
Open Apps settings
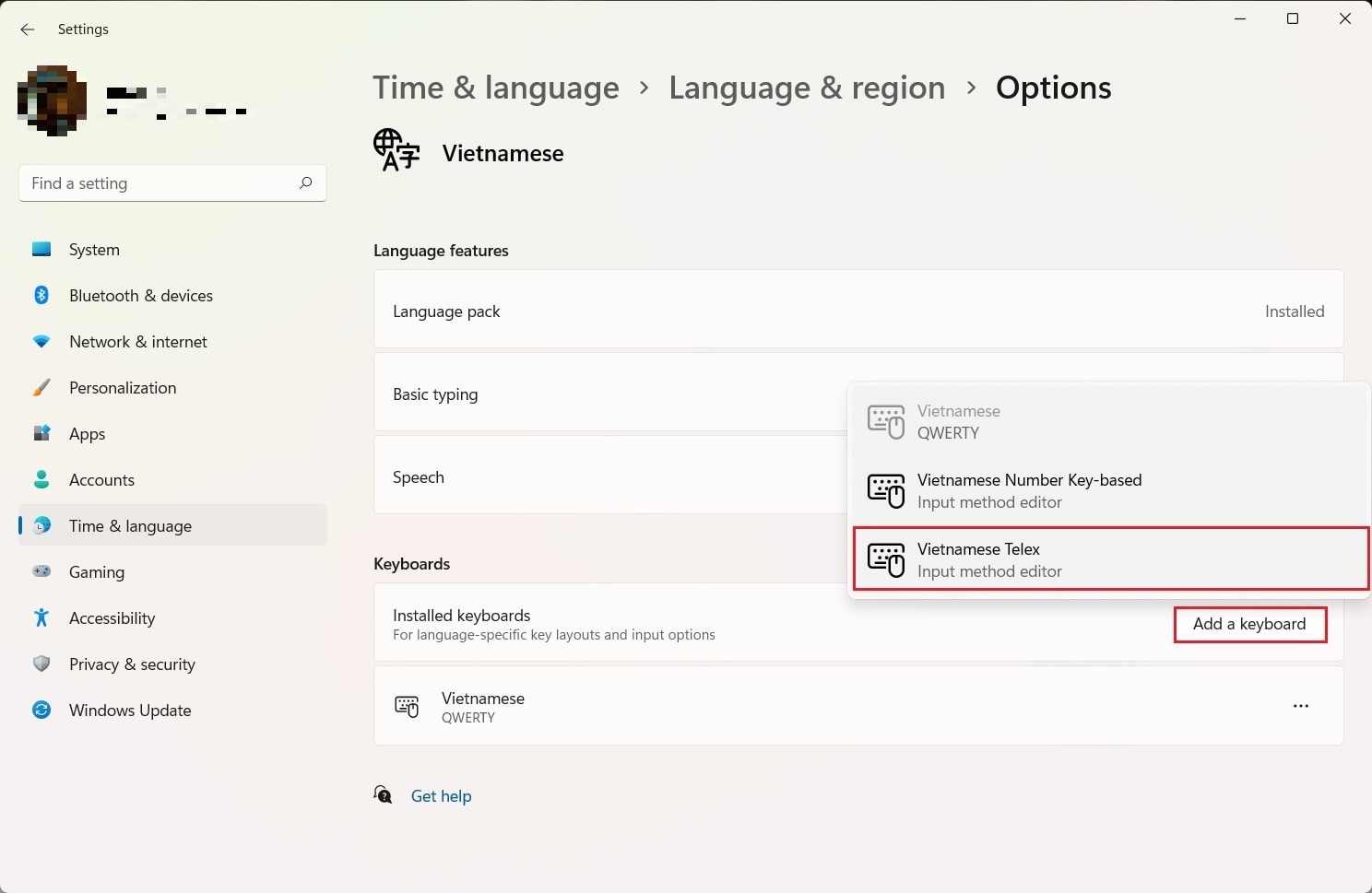[172, 433]
